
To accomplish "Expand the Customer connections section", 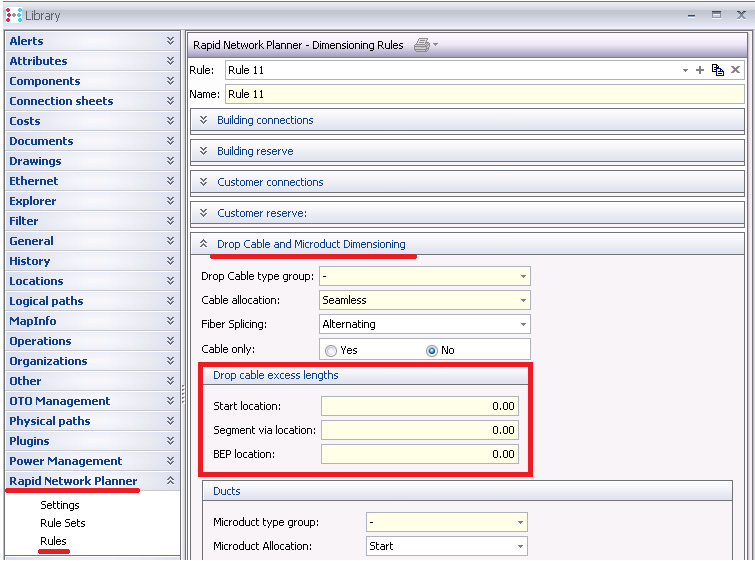I will [203, 182].
